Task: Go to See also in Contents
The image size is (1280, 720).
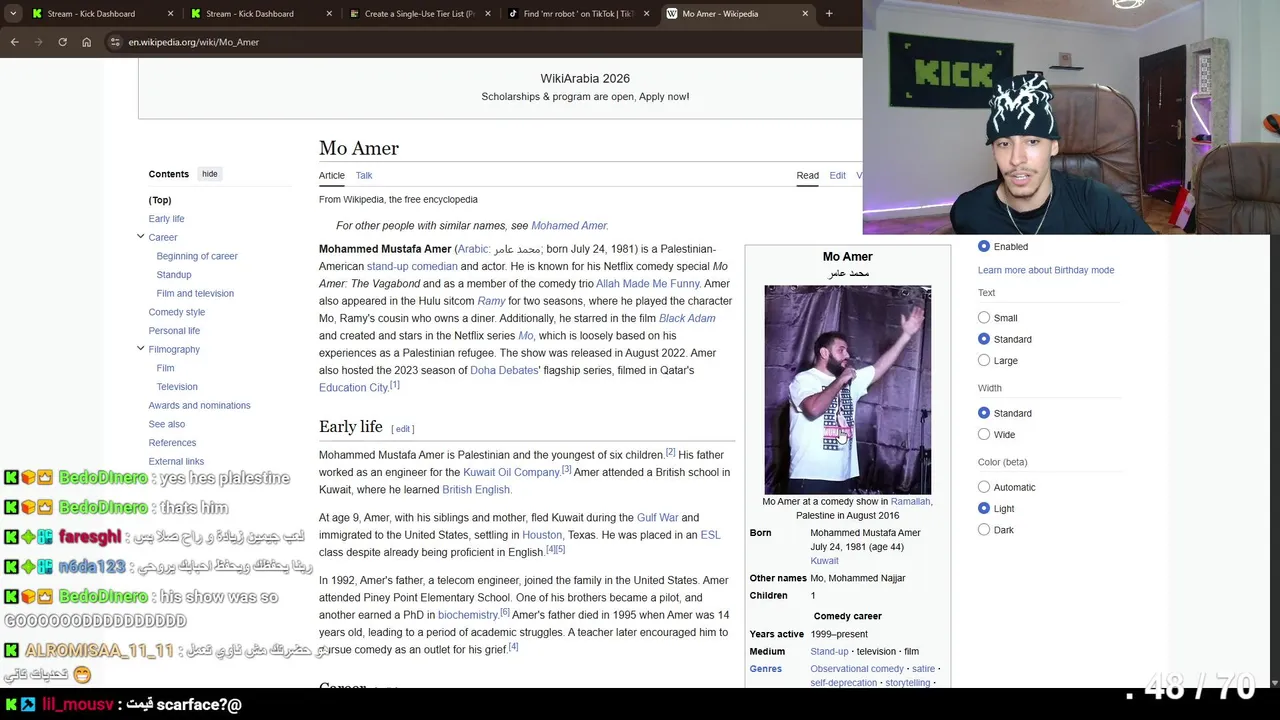Action: point(167,424)
